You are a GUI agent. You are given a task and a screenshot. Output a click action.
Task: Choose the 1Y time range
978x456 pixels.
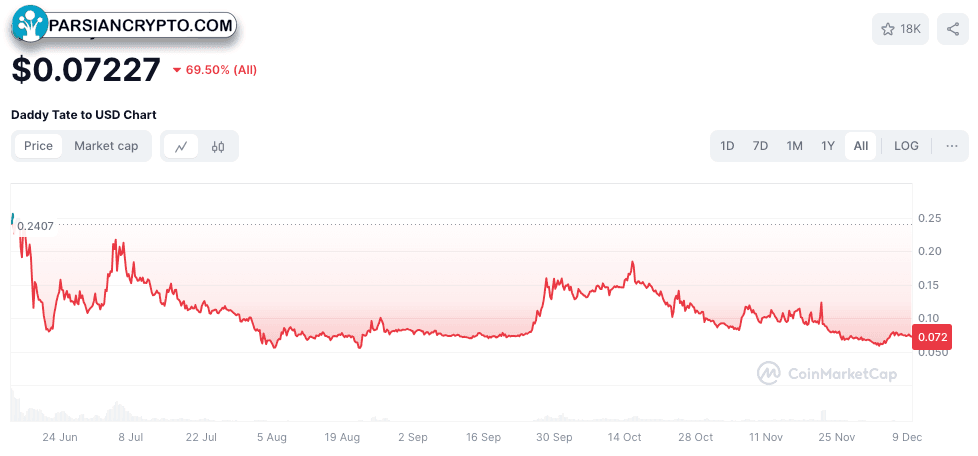pos(828,146)
